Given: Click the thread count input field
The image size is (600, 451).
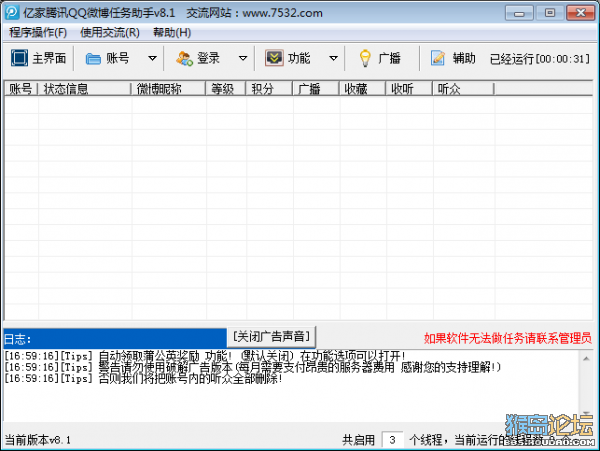Looking at the screenshot, I should click(x=392, y=440).
